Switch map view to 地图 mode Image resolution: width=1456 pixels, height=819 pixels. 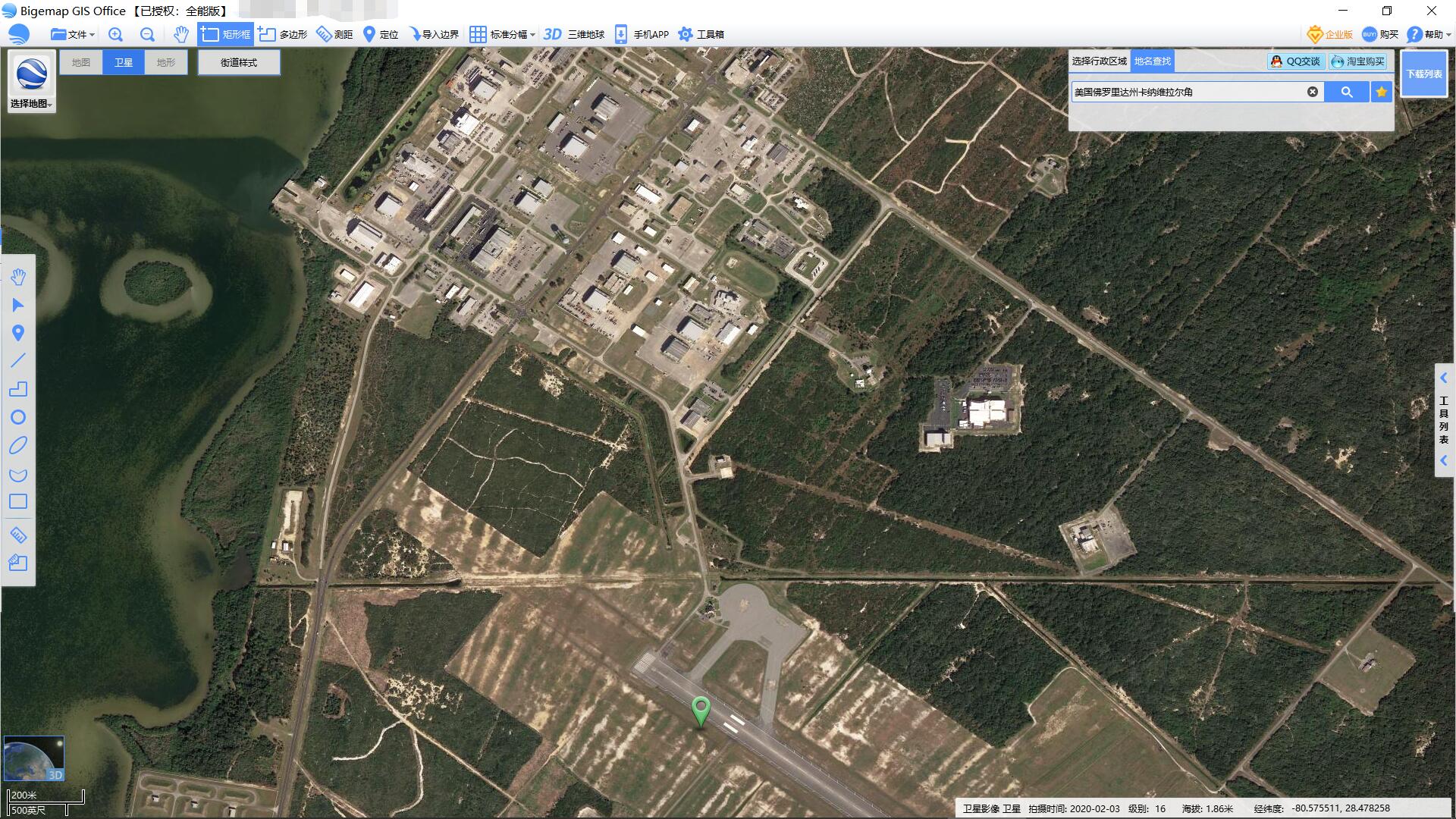pos(81,62)
